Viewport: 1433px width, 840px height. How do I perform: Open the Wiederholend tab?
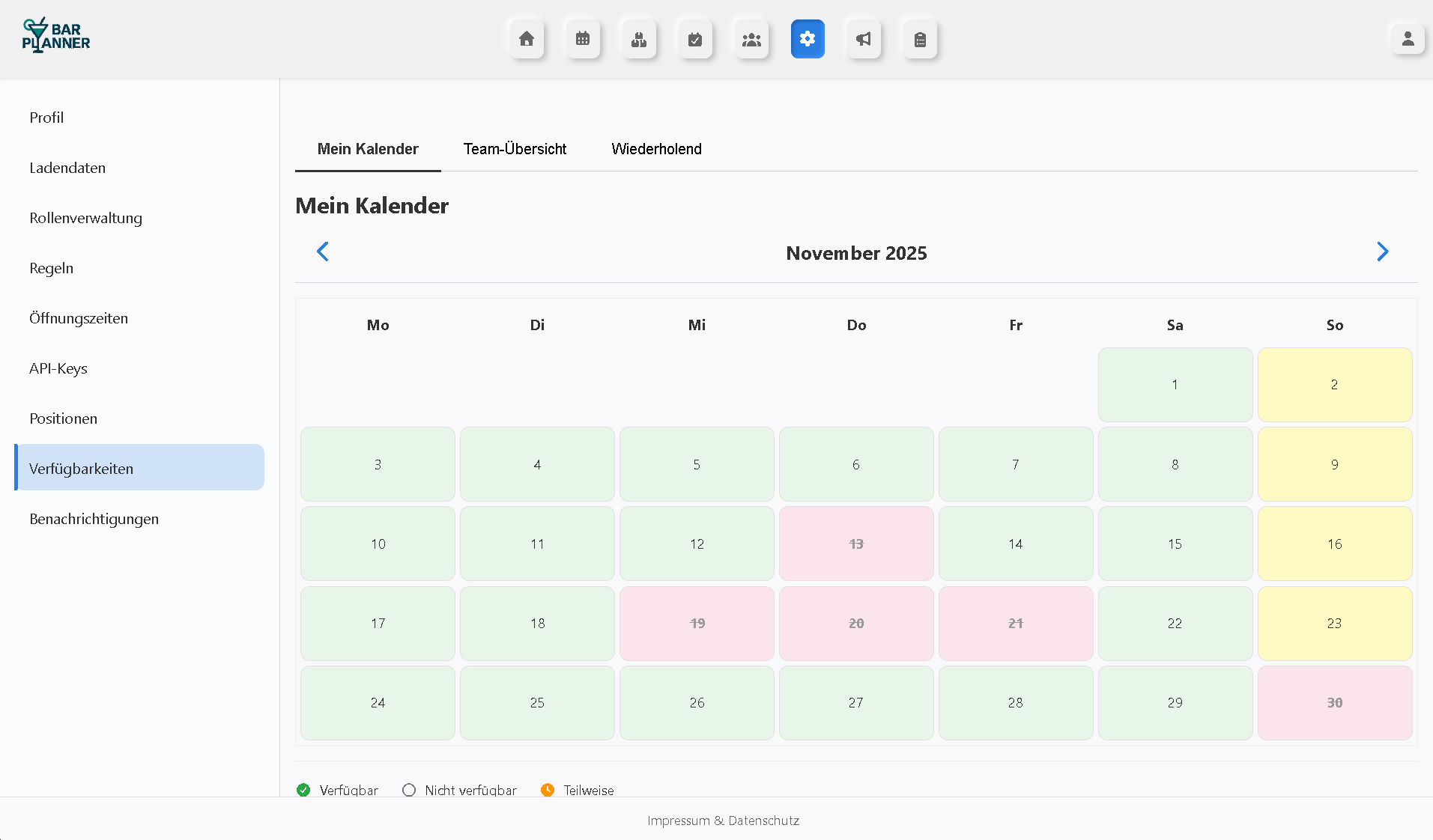[657, 149]
